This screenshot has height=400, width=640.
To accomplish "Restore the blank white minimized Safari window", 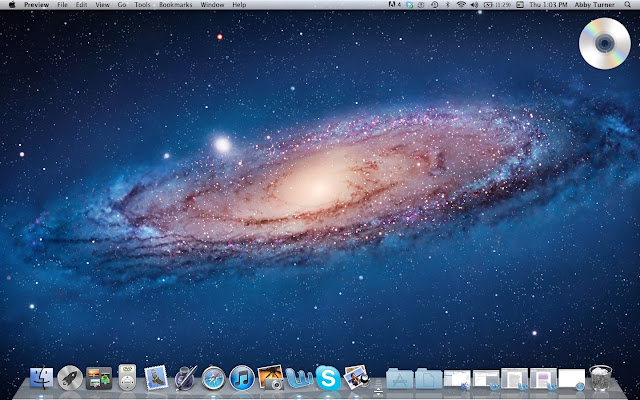I will [x=572, y=379].
